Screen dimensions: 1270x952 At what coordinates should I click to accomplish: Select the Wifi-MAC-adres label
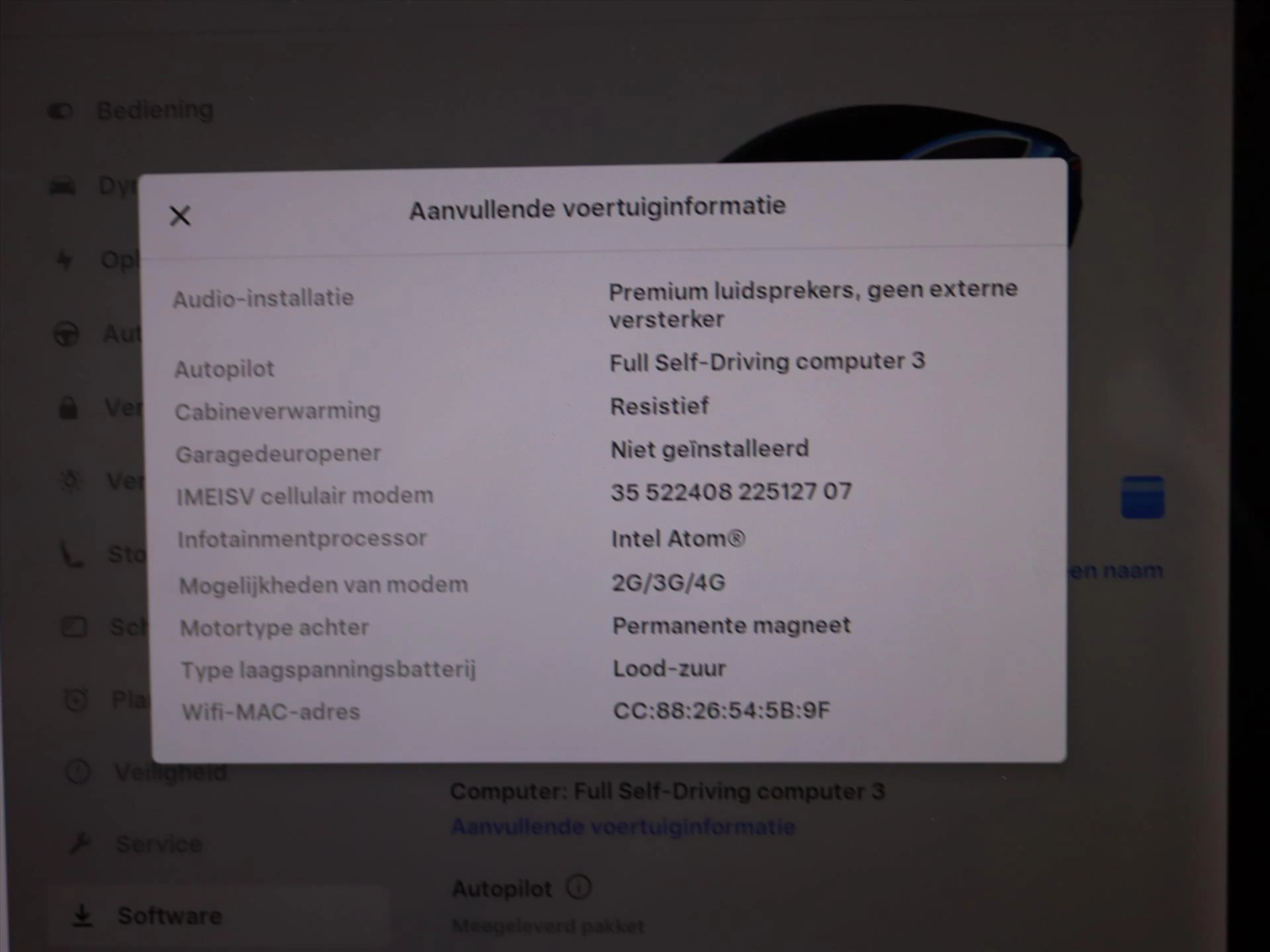click(x=271, y=712)
